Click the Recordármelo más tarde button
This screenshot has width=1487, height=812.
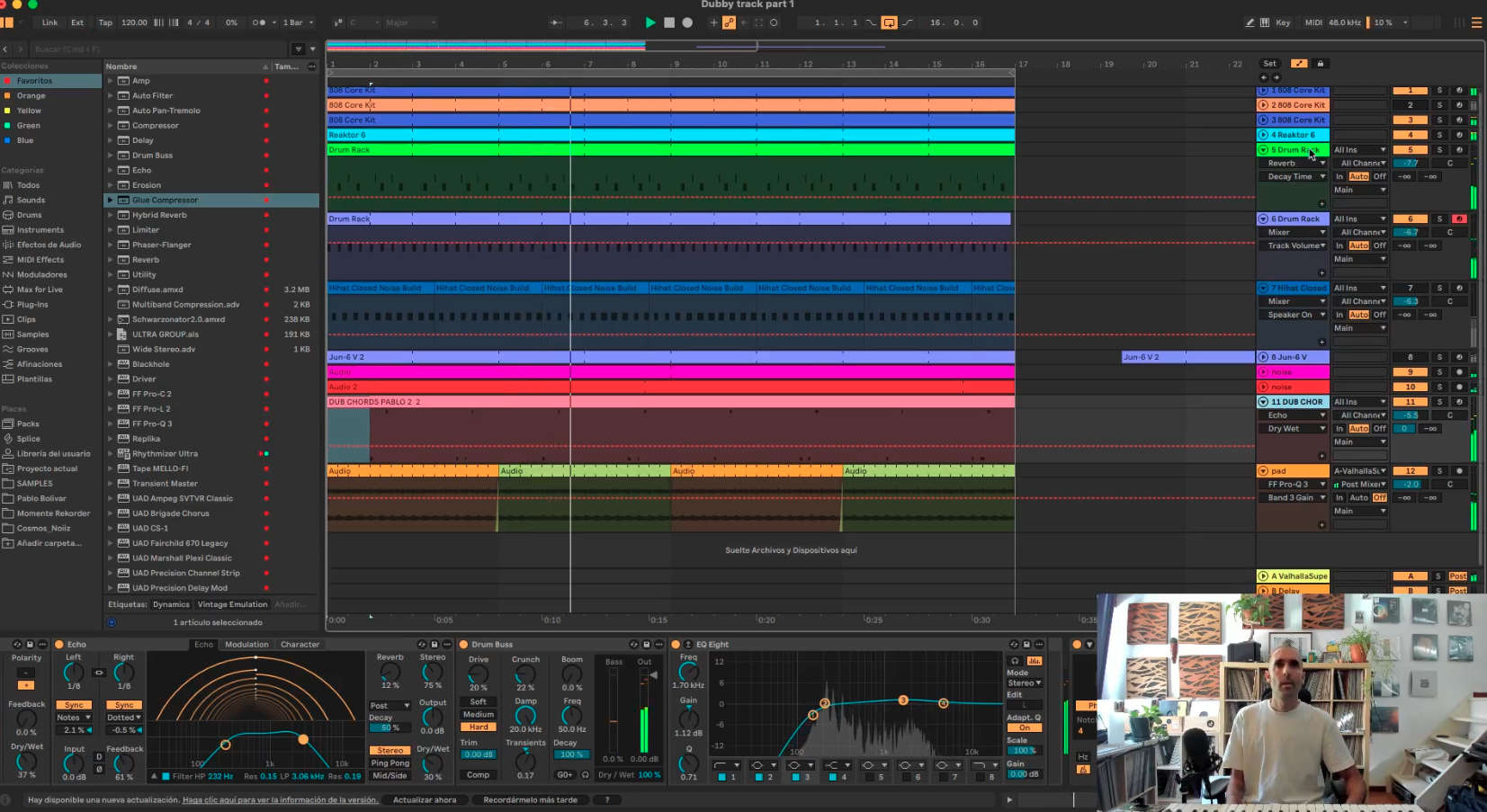(530, 799)
